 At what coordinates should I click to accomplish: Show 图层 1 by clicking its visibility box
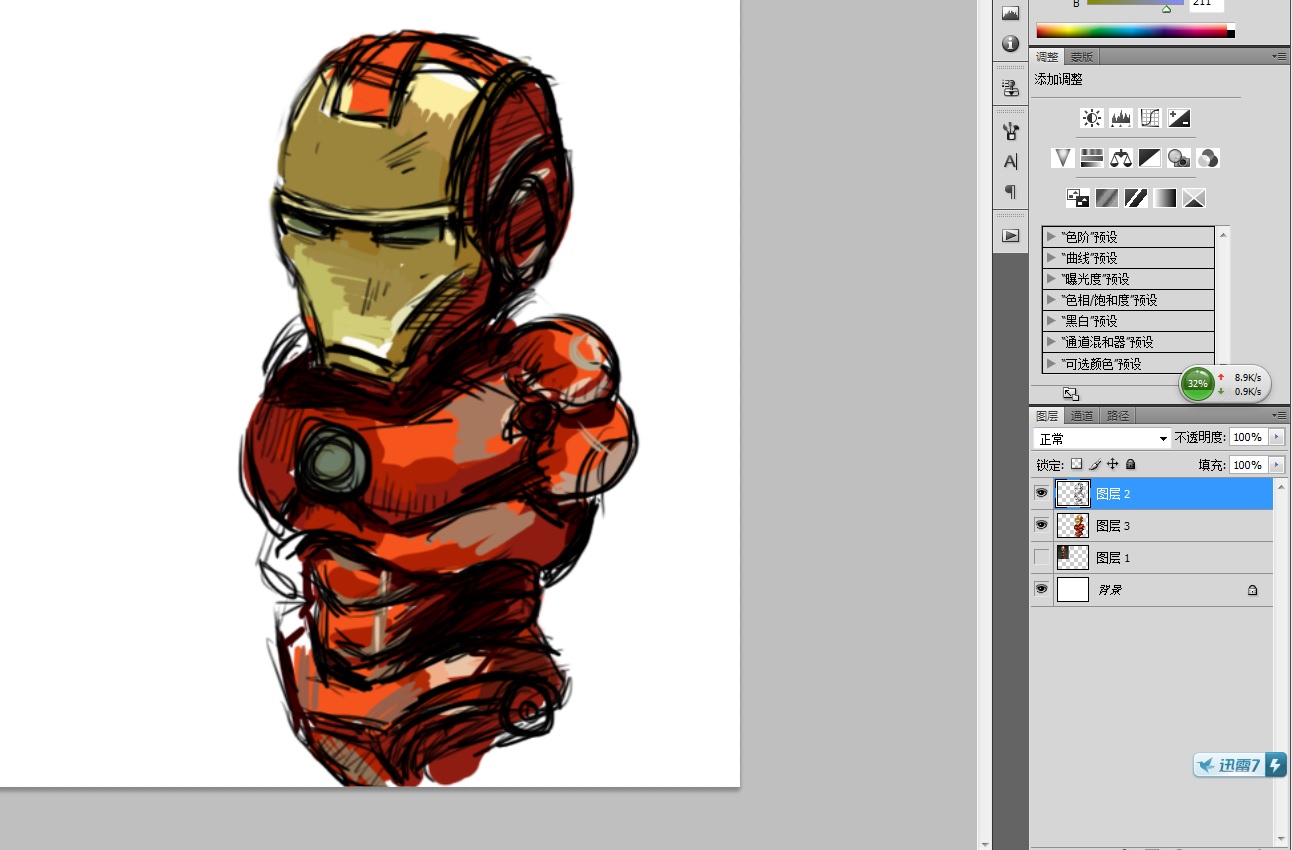click(x=1042, y=557)
